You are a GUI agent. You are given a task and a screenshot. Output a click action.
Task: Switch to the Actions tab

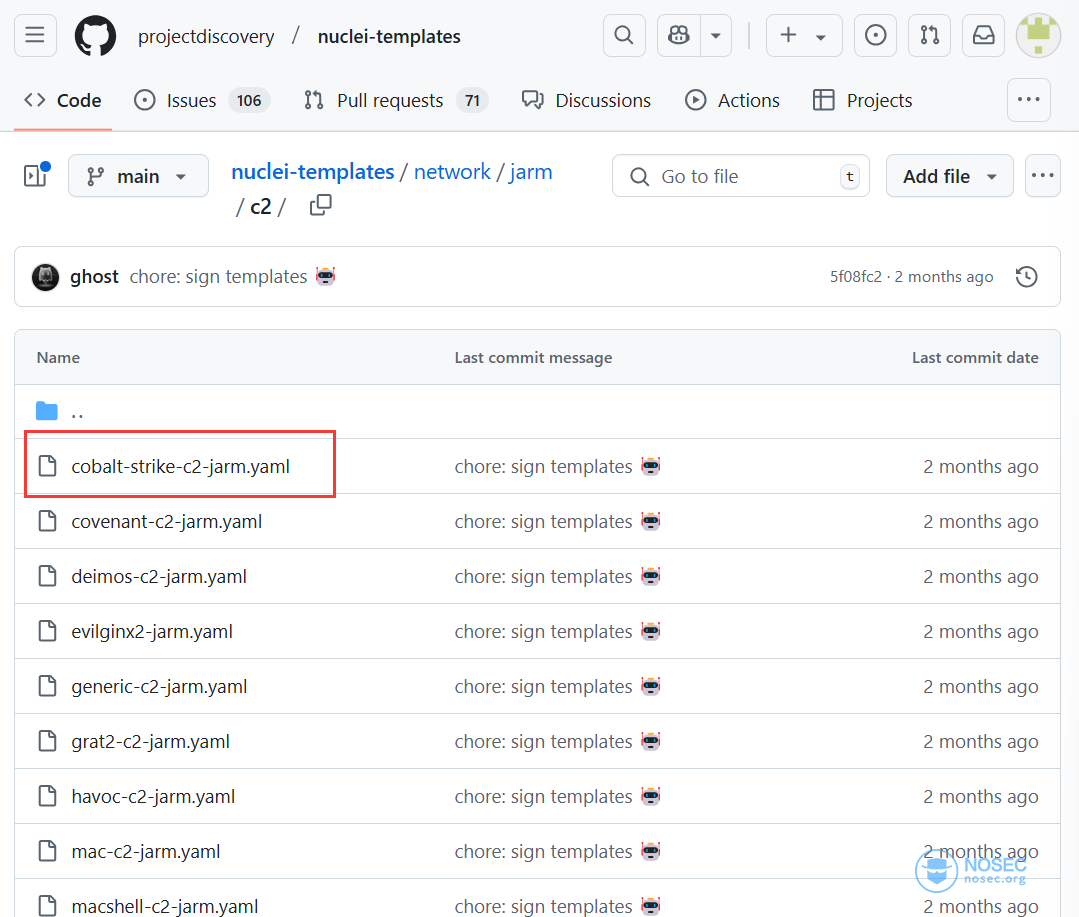tap(732, 100)
